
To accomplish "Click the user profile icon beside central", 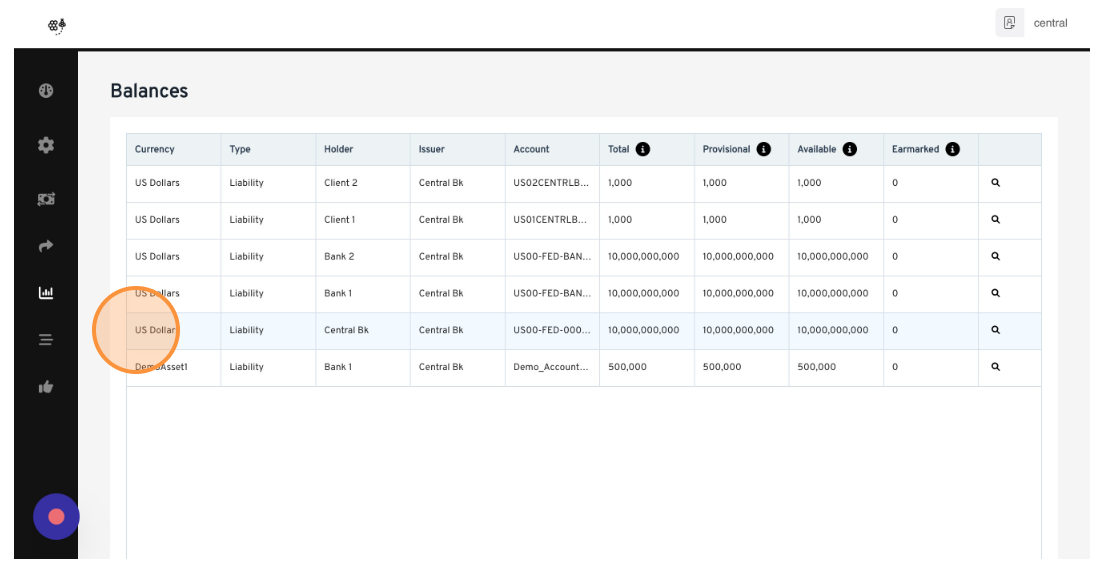I will point(1010,23).
